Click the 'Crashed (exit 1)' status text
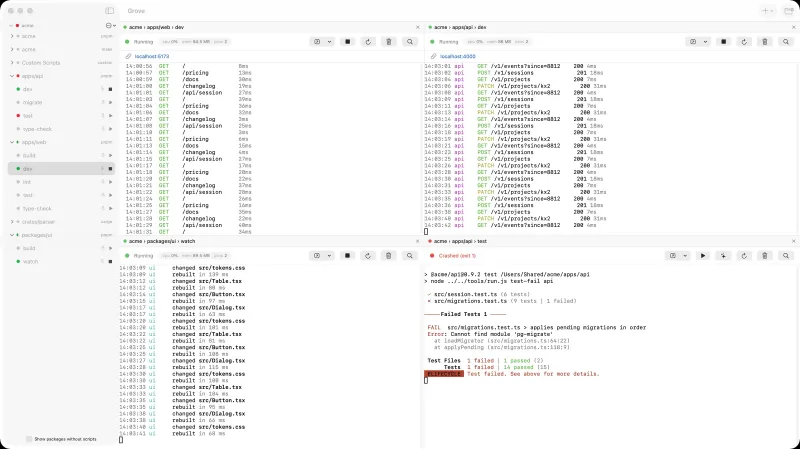Viewport: 800px width, 449px height. tap(457, 256)
